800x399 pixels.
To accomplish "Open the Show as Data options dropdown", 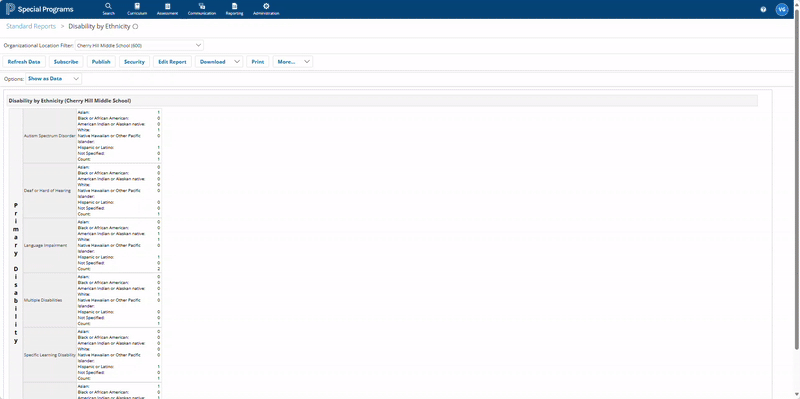I will pyautogui.click(x=54, y=79).
